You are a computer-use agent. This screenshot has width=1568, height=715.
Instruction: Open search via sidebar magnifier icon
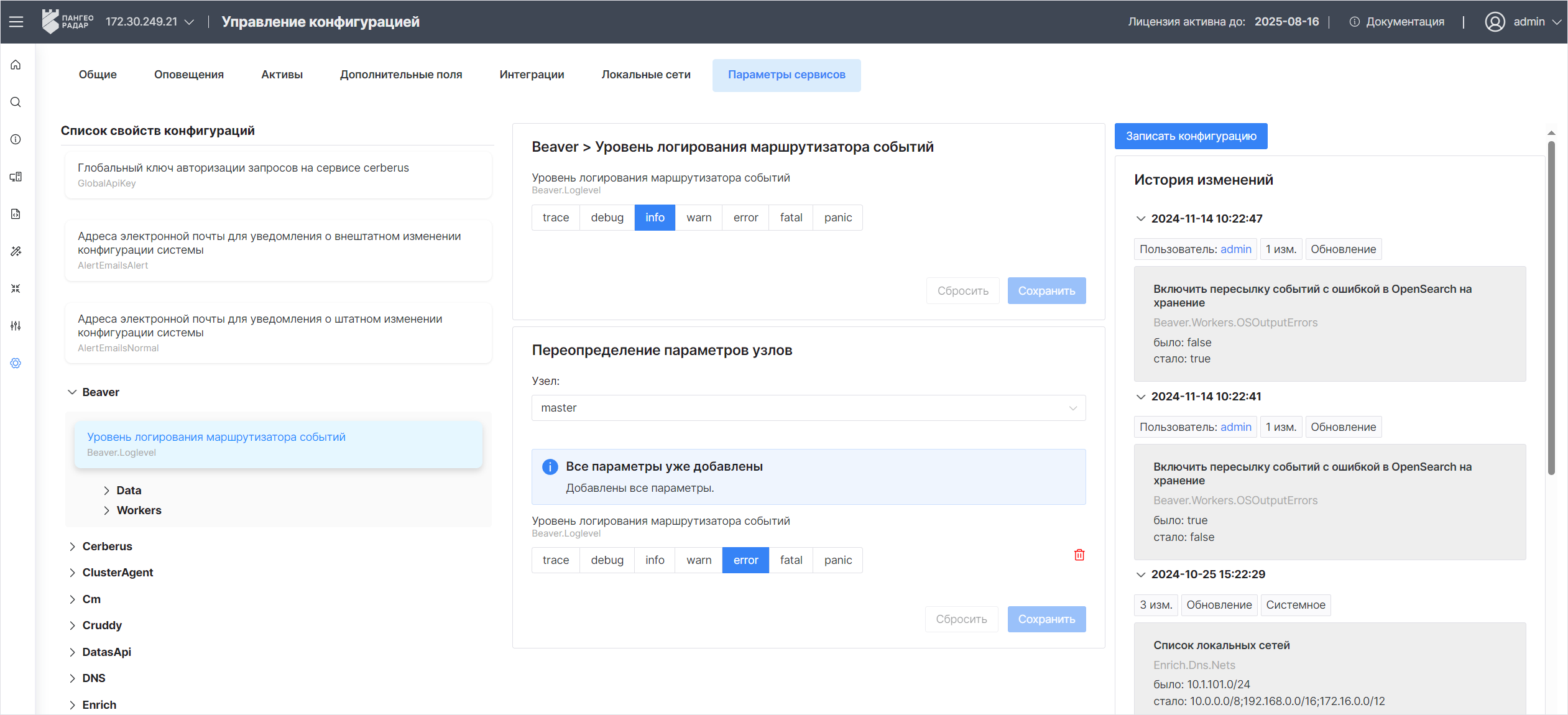tap(16, 102)
